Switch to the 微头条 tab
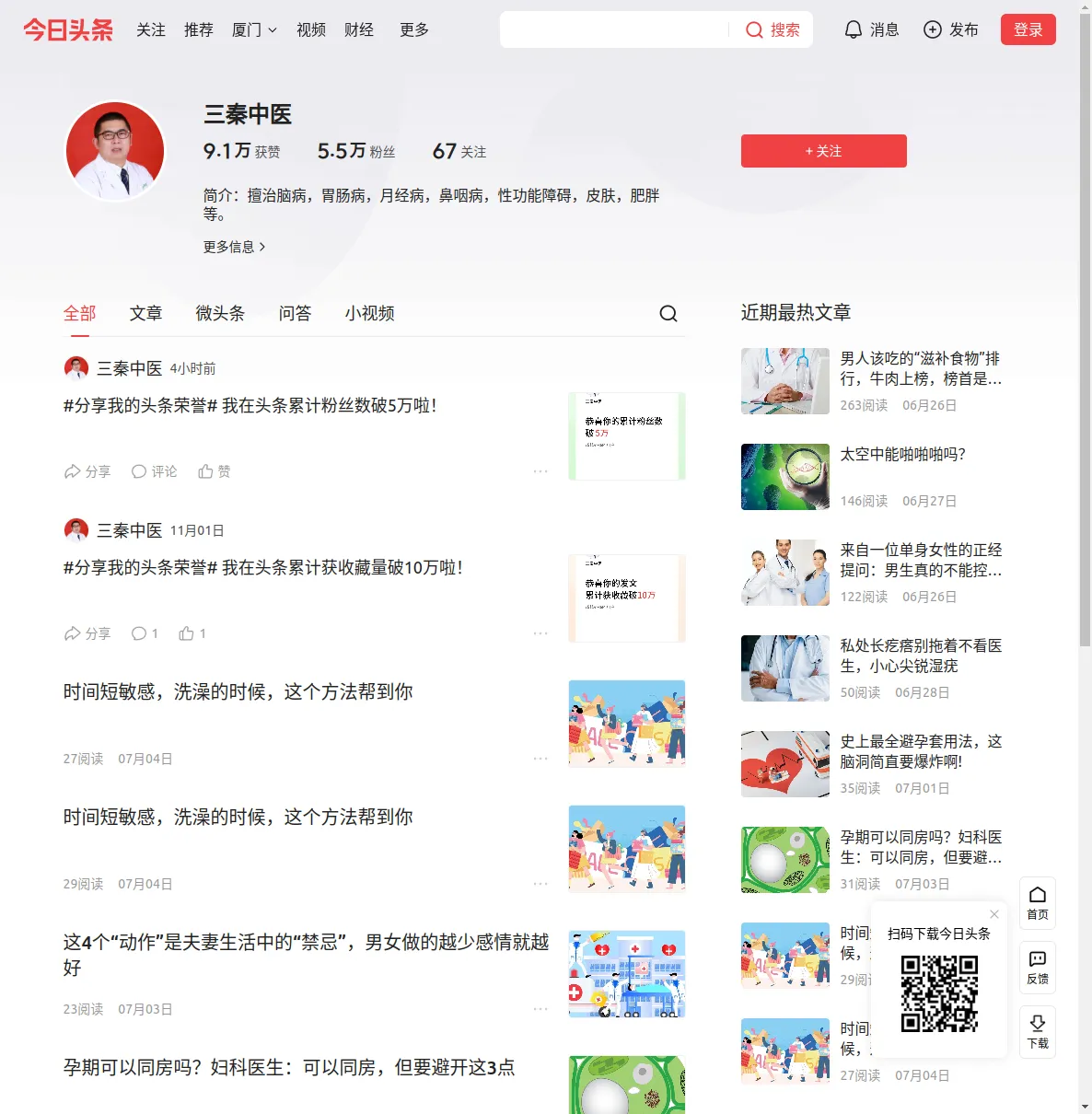The width and height of the screenshot is (1092, 1114). (x=220, y=313)
